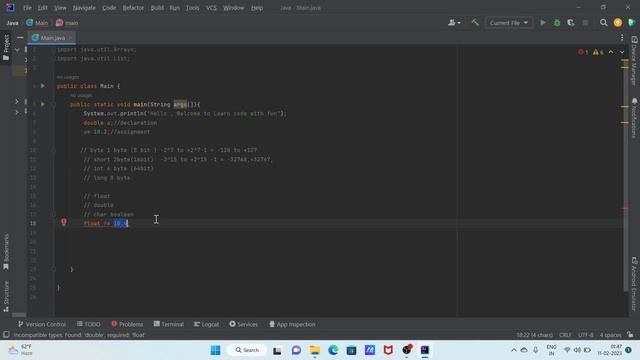
Task: Open TODO tool window
Action: click(x=89, y=324)
